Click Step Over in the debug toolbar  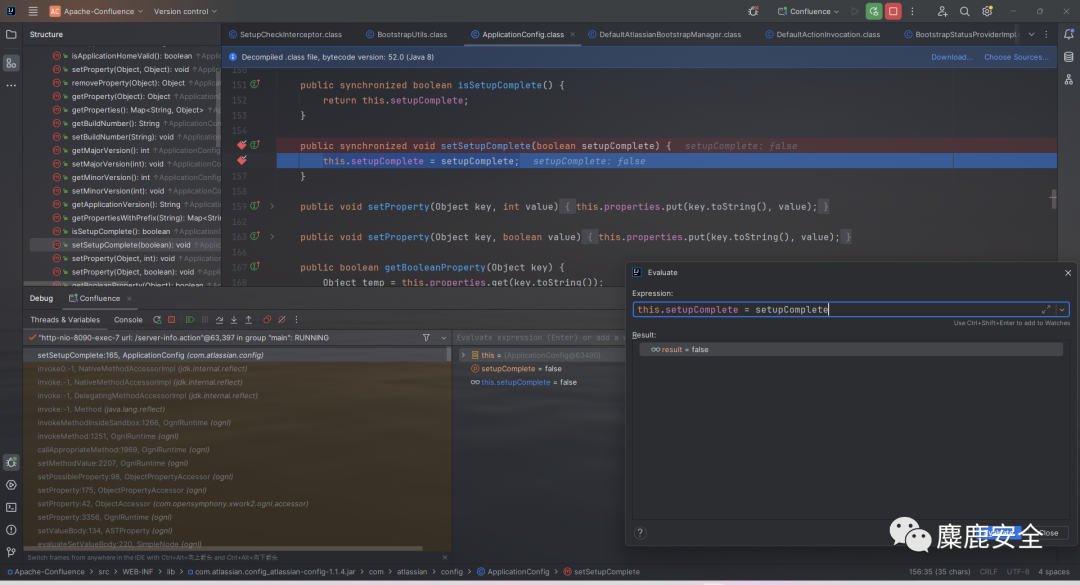tap(219, 320)
